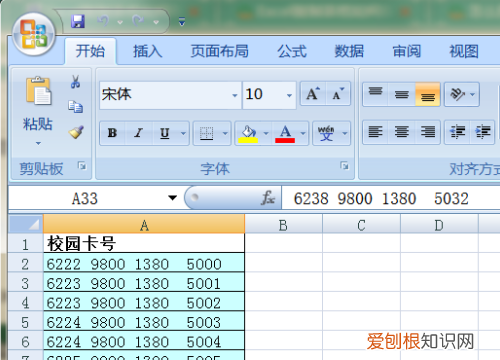Click the font size 10 box
Image resolution: width=500 pixels, height=360 pixels.
tap(263, 95)
